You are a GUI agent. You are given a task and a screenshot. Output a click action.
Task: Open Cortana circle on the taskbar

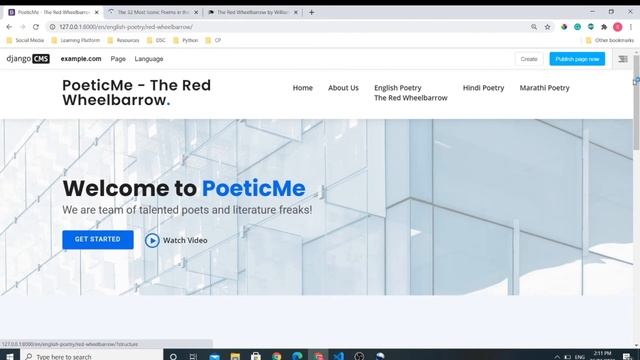[173, 356]
